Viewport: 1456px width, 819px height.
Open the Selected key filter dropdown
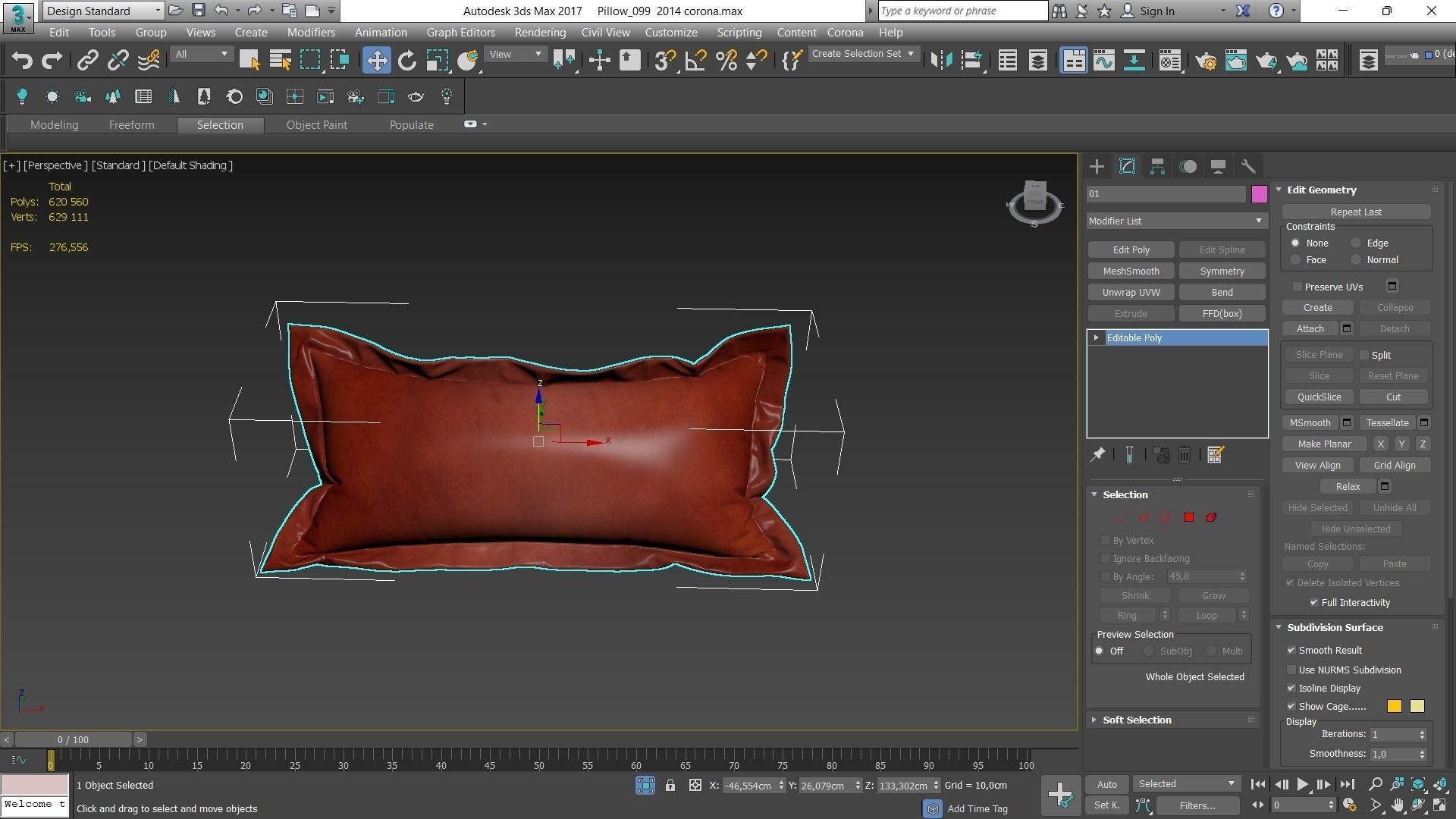pyautogui.click(x=1186, y=784)
